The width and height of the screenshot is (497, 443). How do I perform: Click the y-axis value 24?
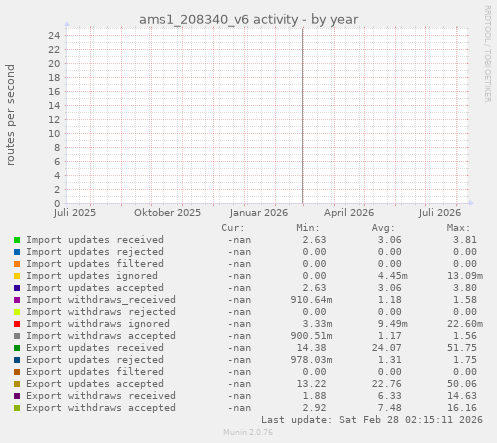coord(54,35)
